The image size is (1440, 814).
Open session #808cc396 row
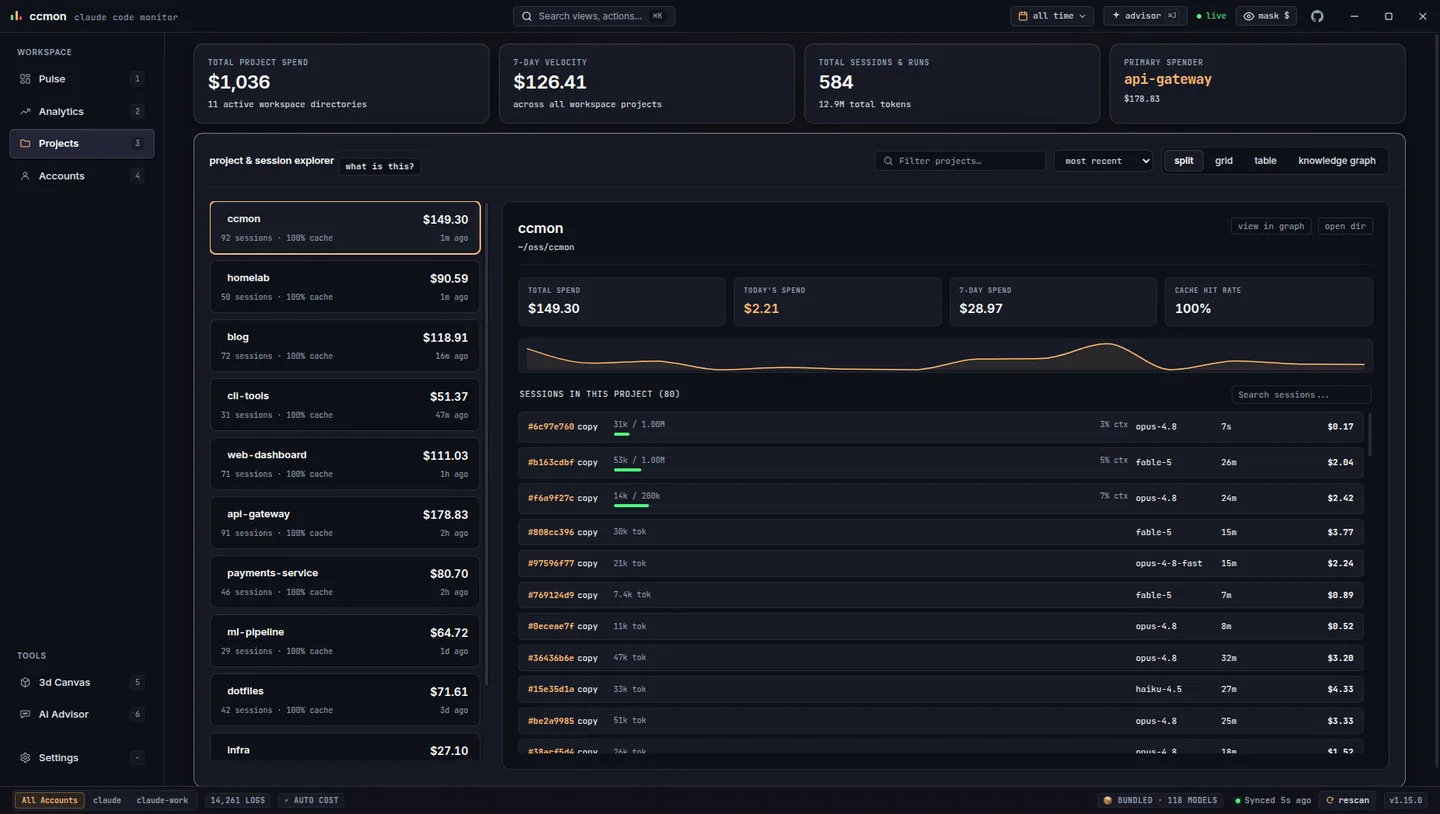pos(940,532)
